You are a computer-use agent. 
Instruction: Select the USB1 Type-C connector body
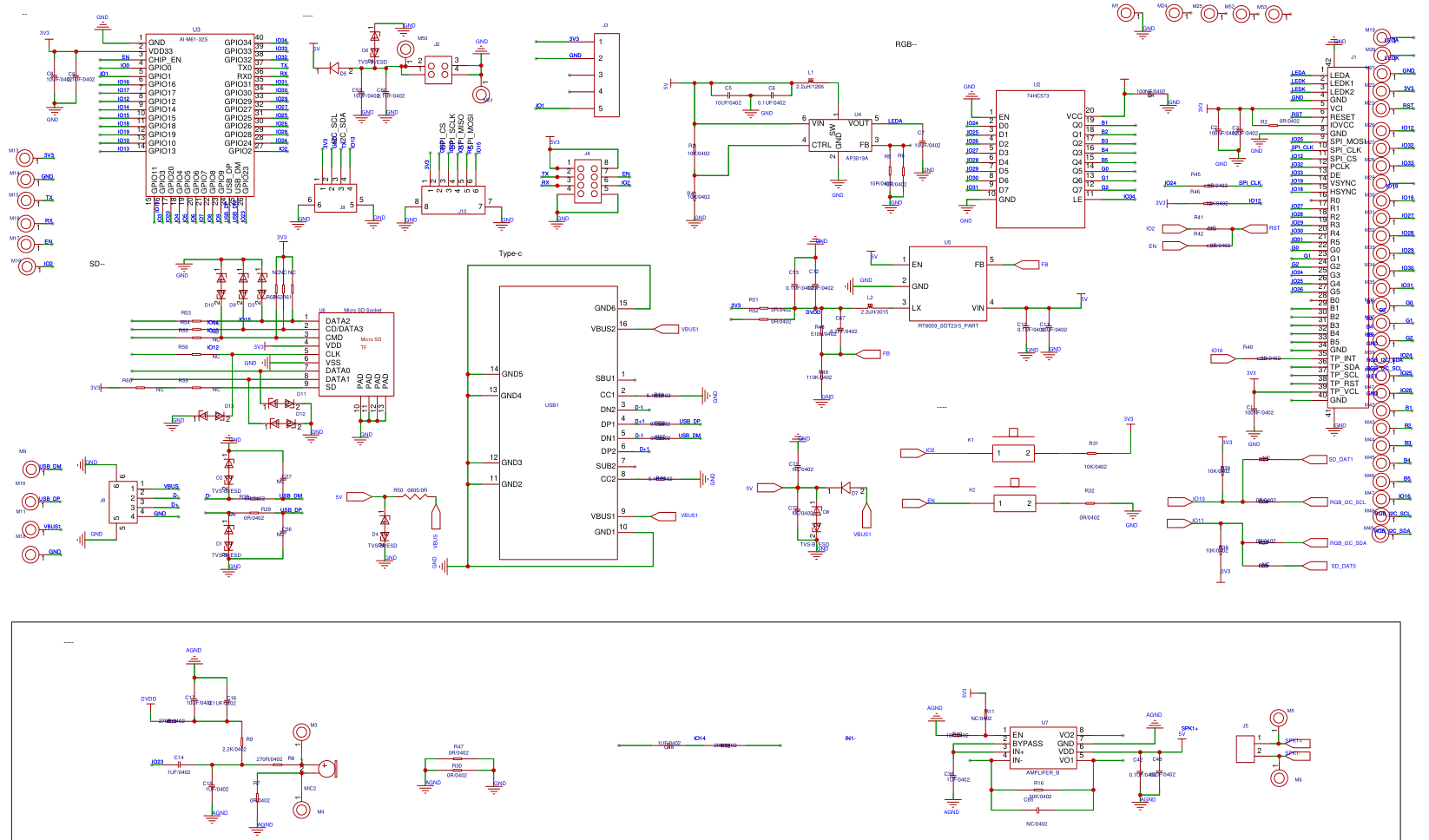point(558,423)
